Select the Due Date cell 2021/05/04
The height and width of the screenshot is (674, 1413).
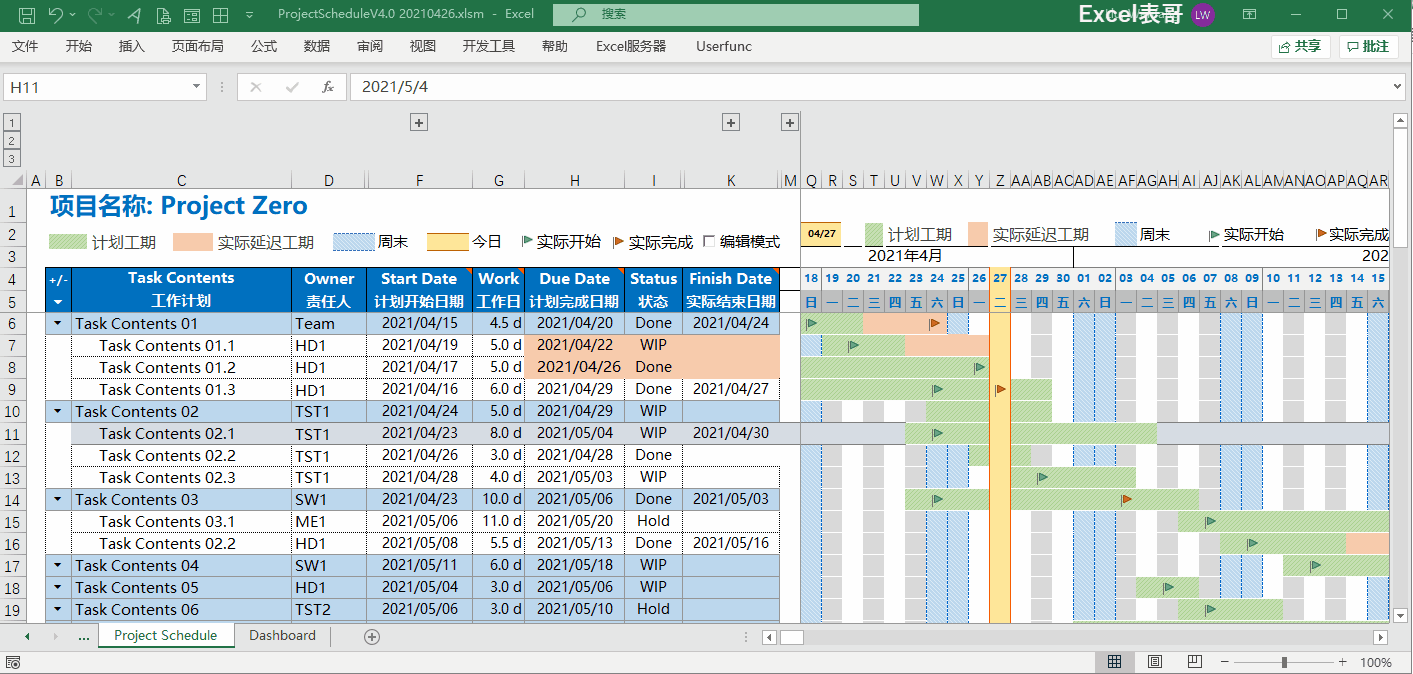pos(575,433)
